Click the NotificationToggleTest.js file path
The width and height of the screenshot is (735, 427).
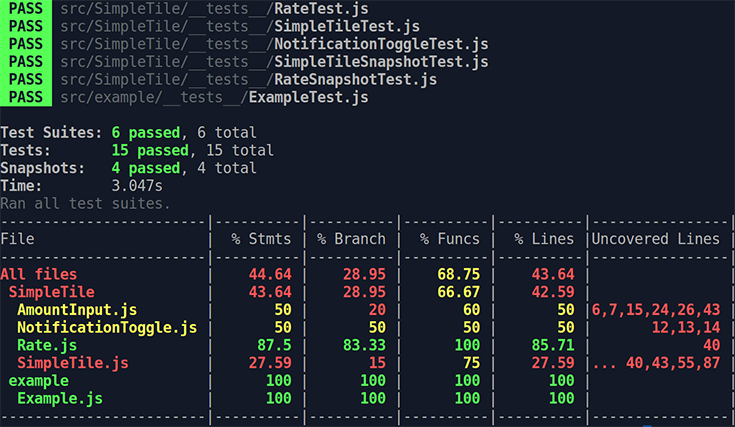[x=274, y=44]
